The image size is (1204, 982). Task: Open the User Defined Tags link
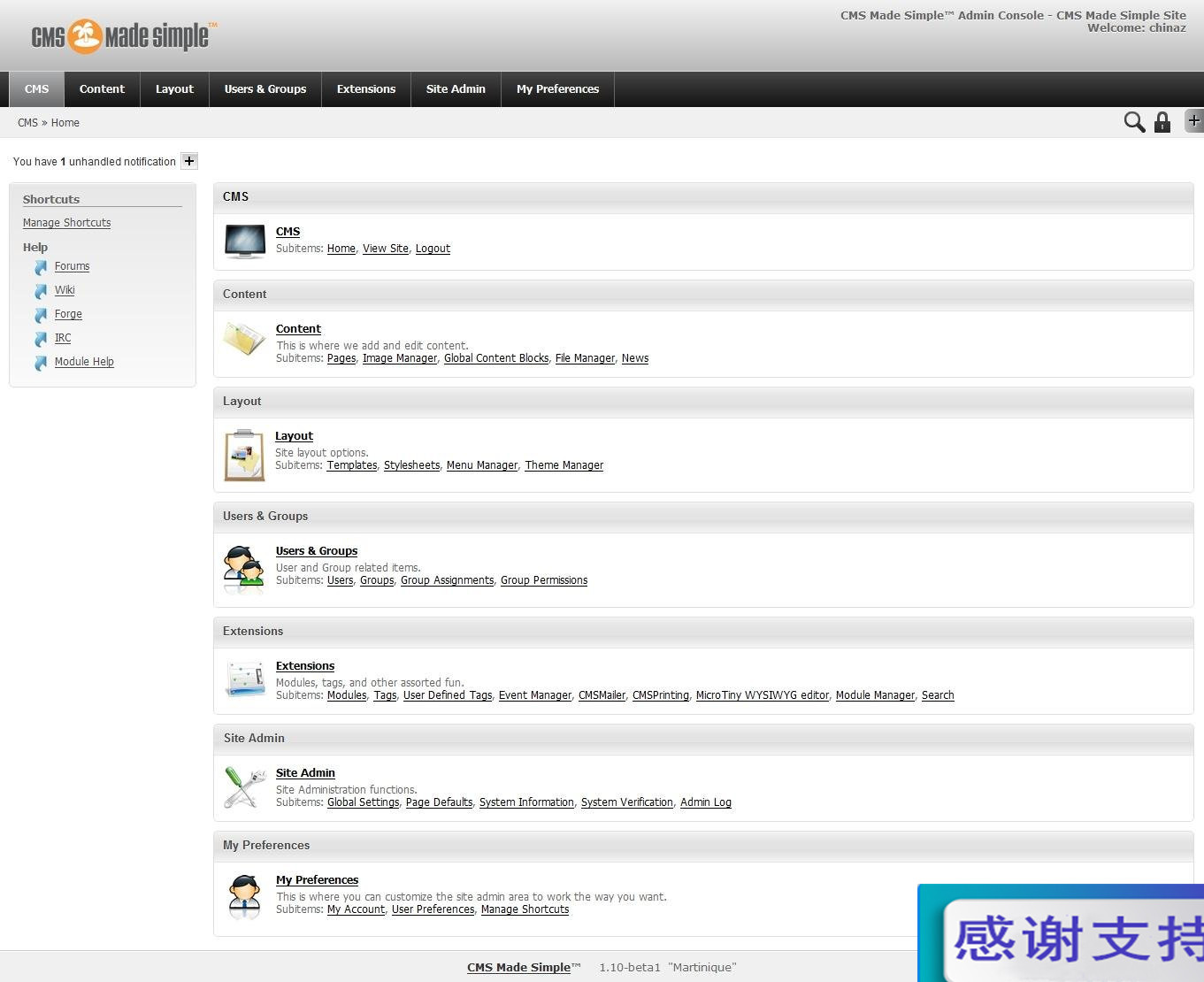click(448, 695)
